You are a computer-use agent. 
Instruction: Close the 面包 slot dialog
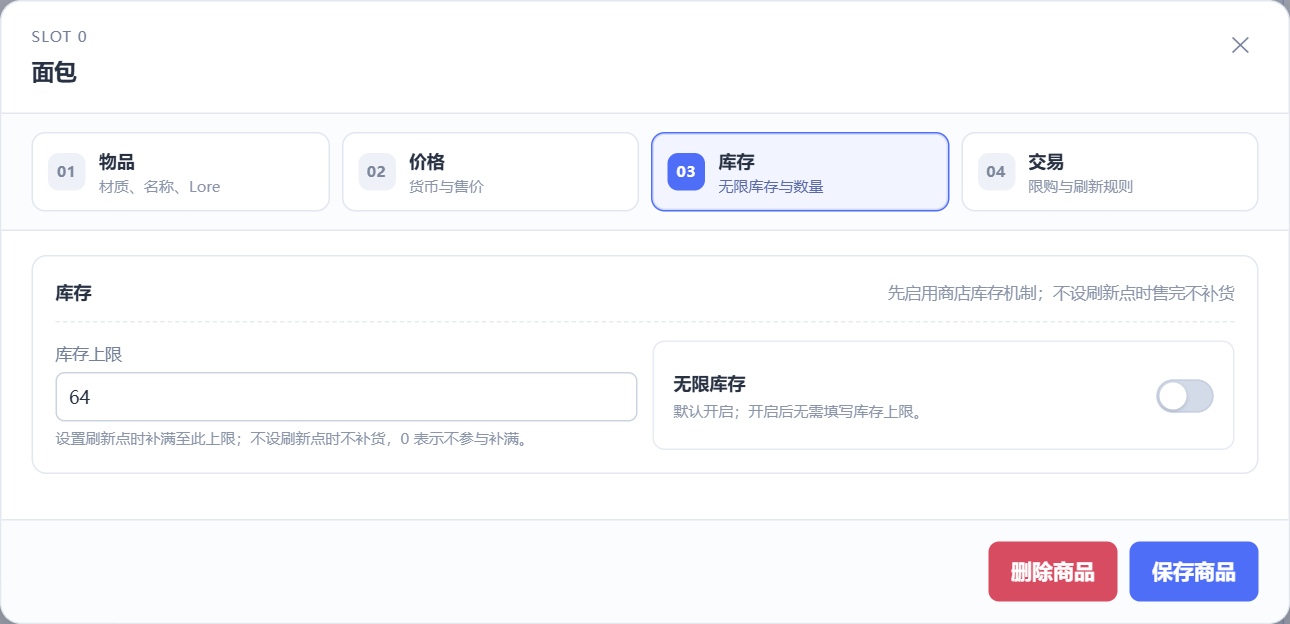click(x=1240, y=45)
